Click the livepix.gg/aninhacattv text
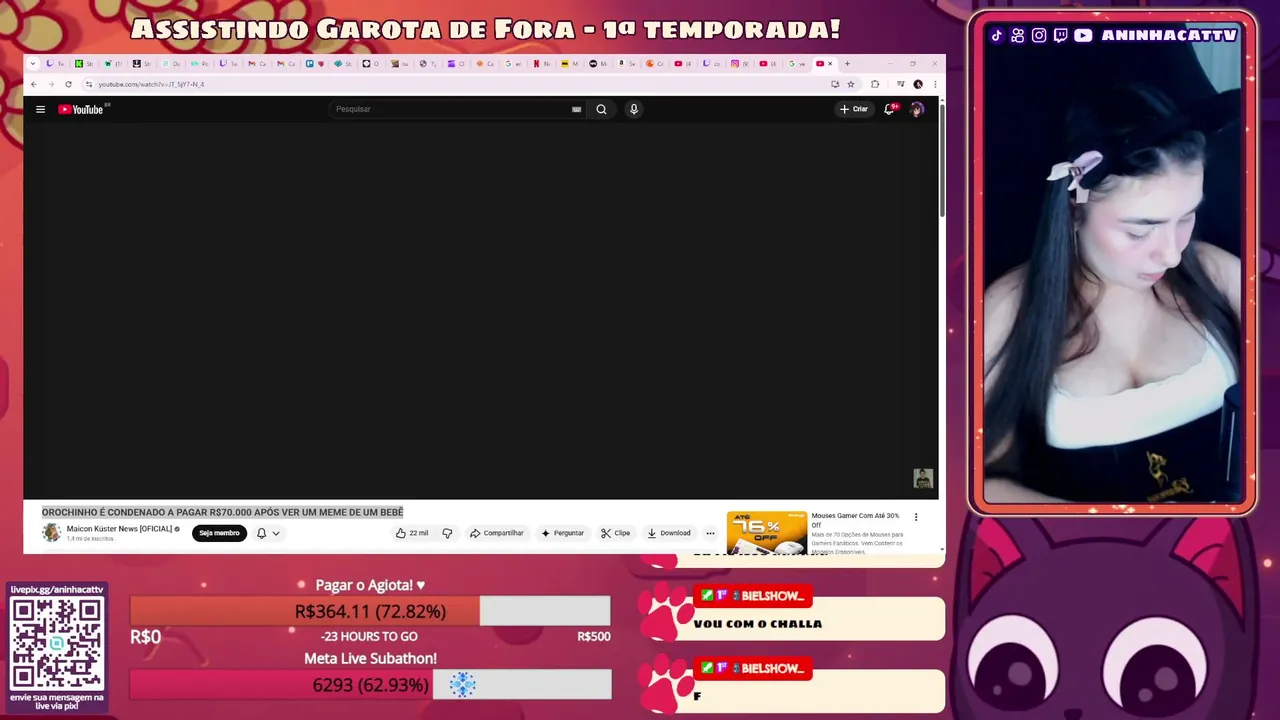The image size is (1280, 720). pos(57,590)
